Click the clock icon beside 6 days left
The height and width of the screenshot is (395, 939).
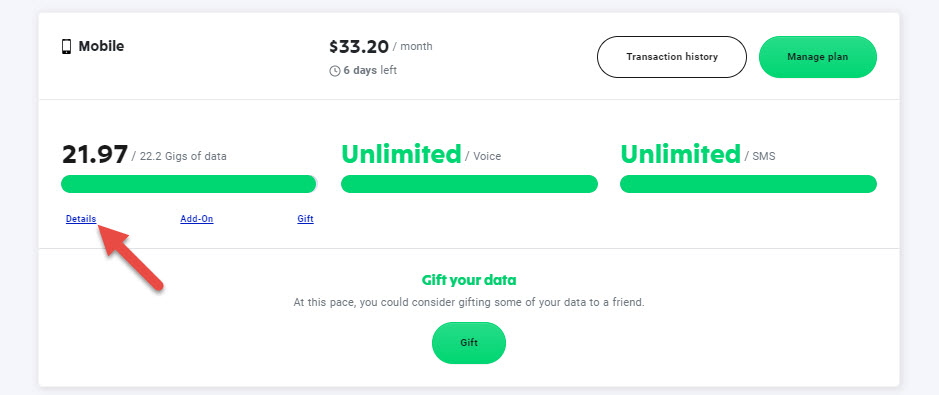pos(335,71)
